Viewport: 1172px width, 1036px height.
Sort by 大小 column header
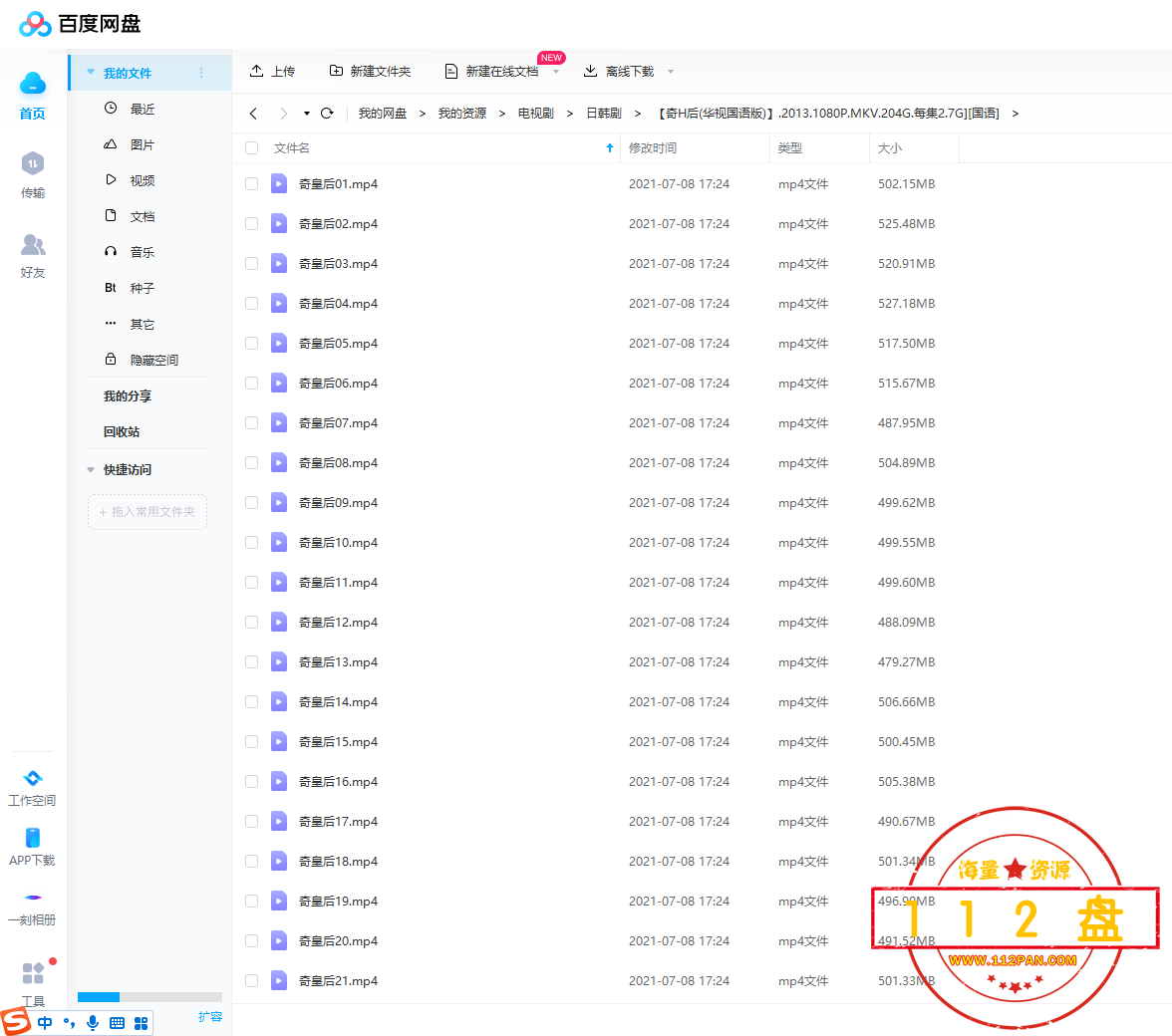pos(889,147)
